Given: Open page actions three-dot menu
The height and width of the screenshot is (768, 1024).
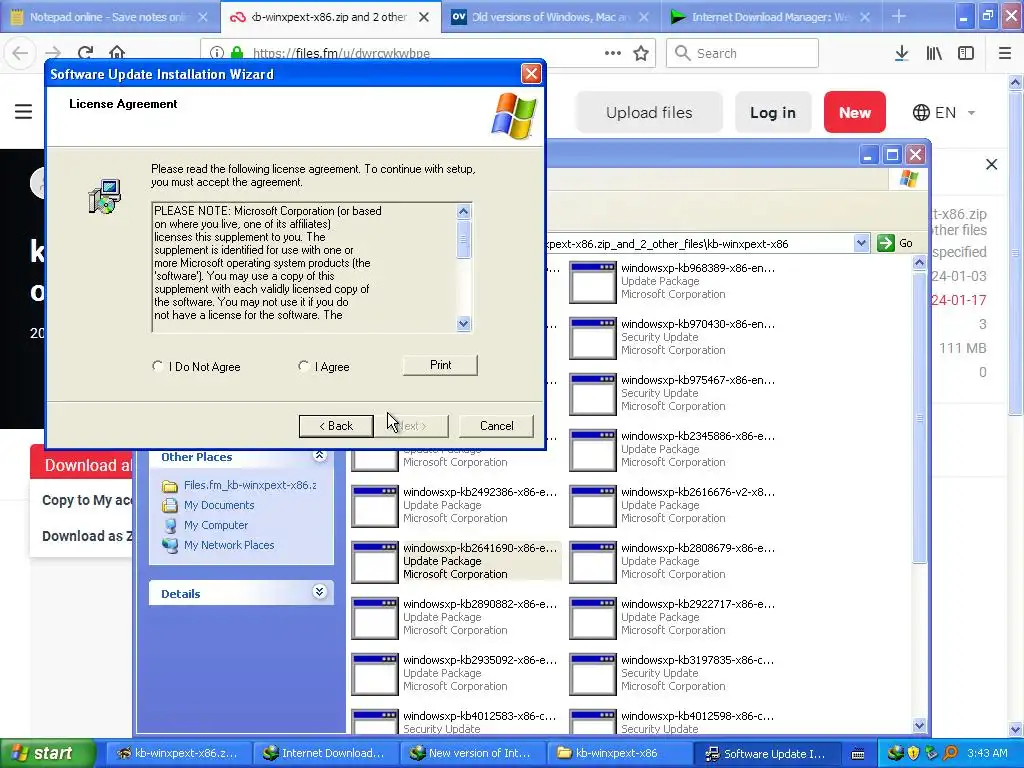Looking at the screenshot, I should pos(613,53).
